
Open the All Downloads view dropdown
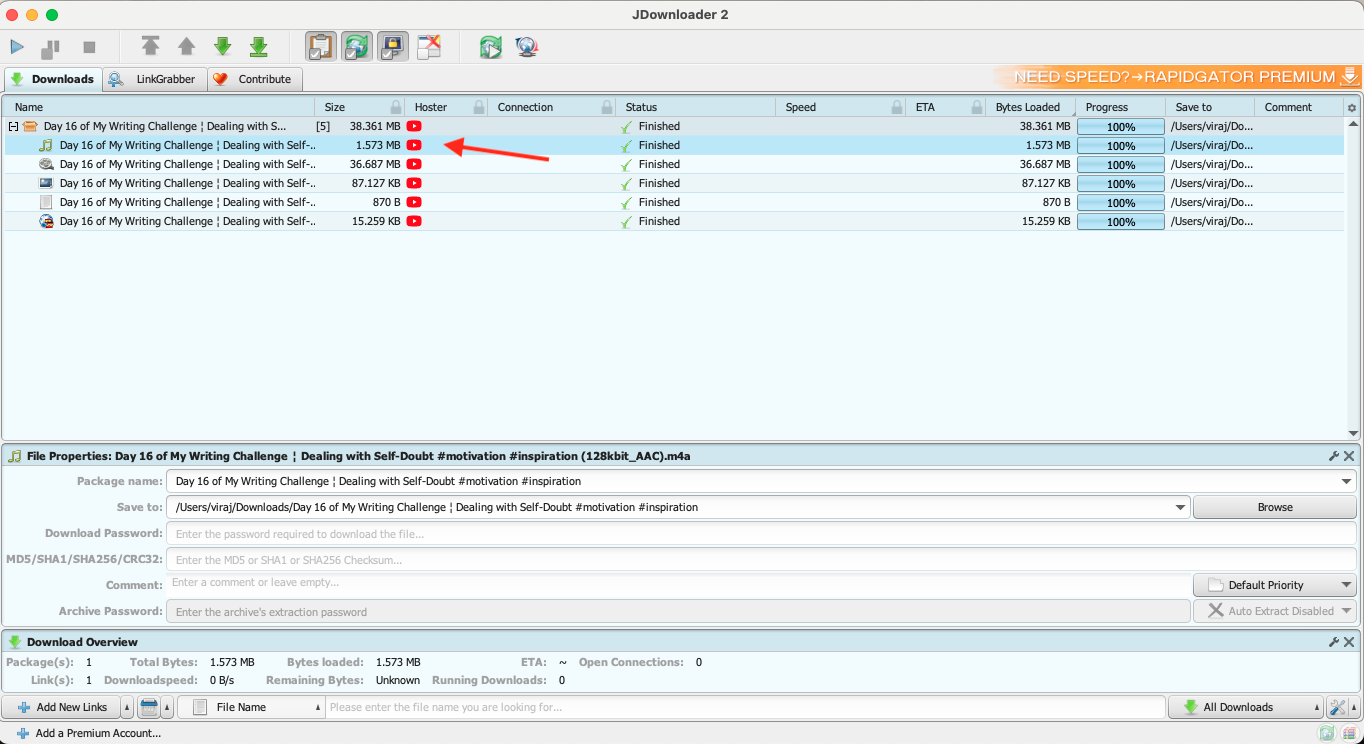(1245, 707)
